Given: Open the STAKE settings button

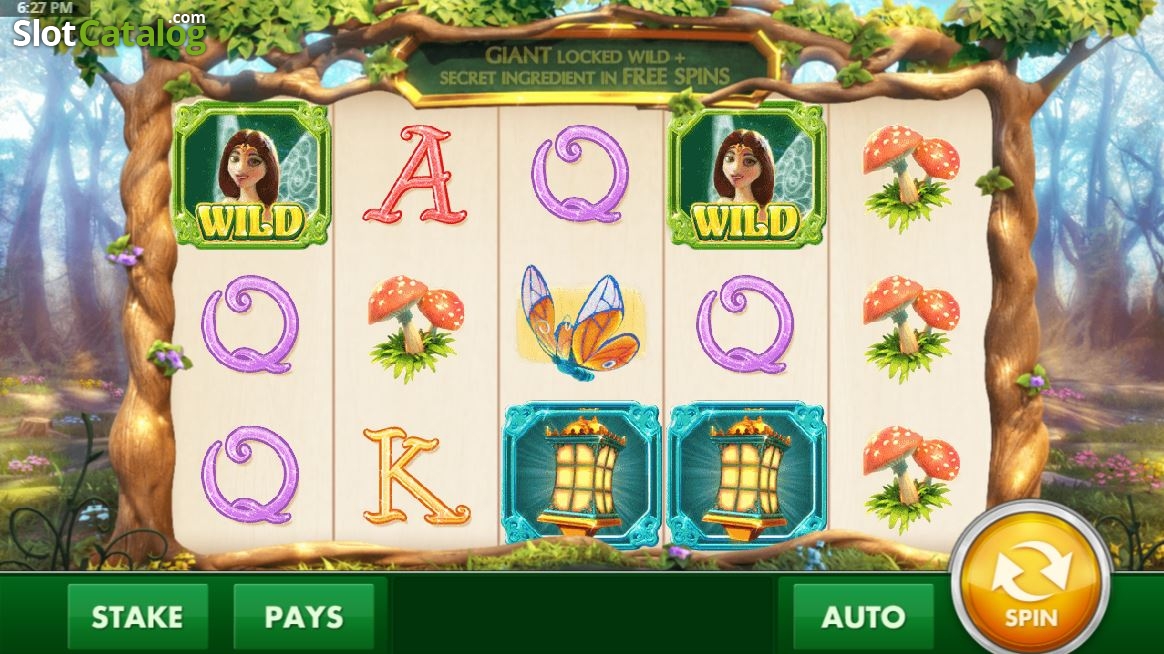Looking at the screenshot, I should click(x=137, y=617).
